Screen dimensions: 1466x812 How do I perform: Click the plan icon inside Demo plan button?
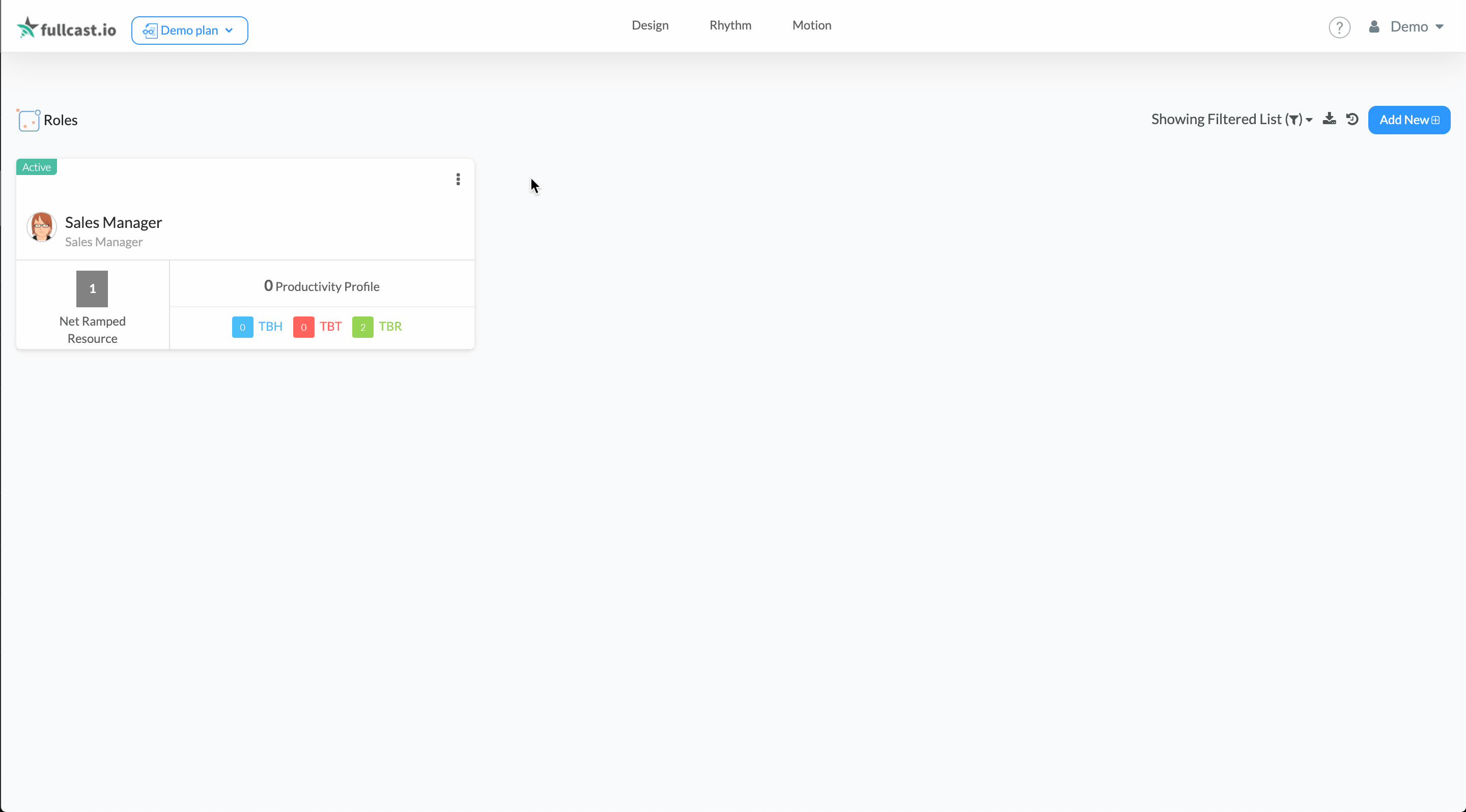click(x=150, y=31)
